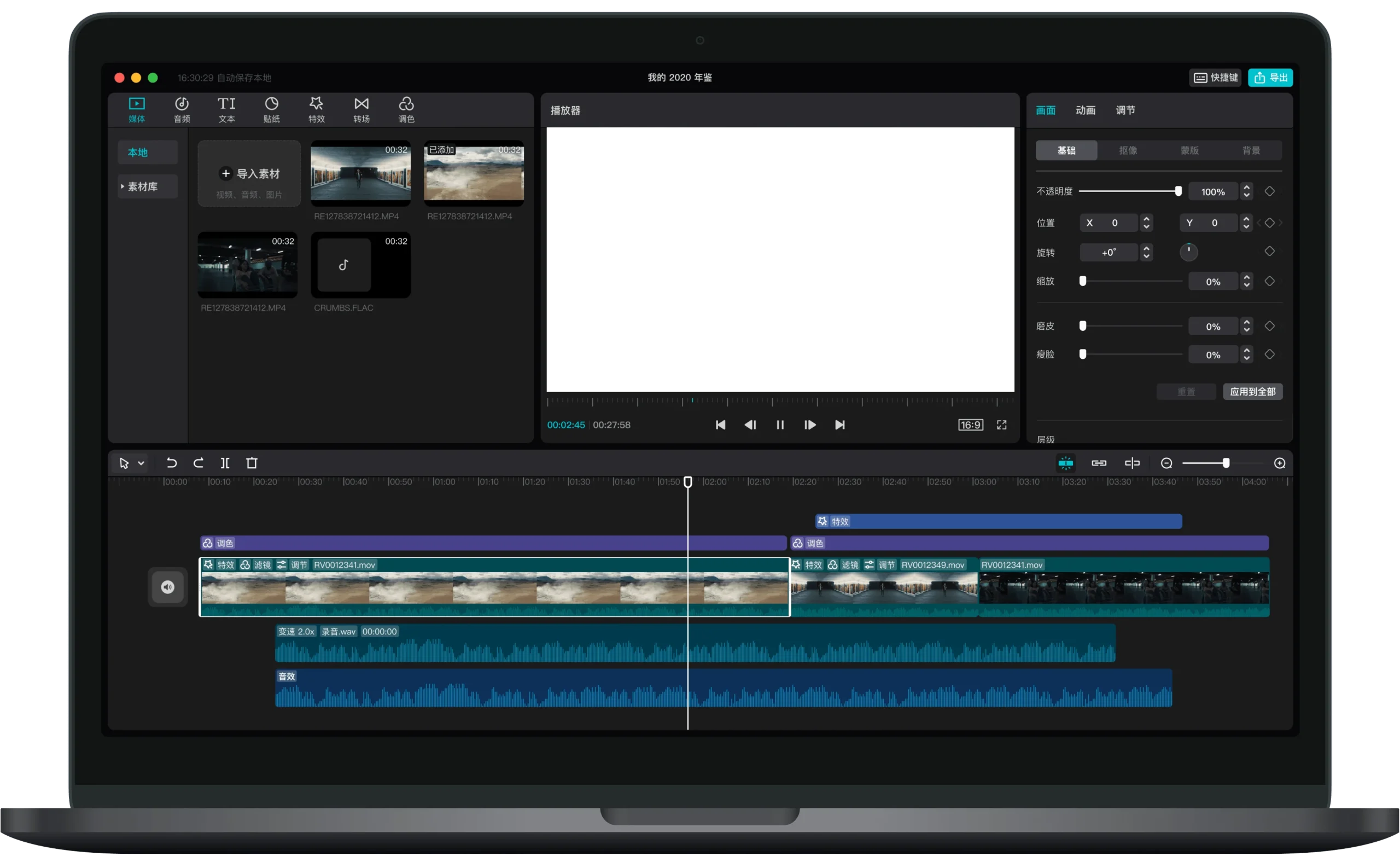Screen dimensions: 1400x862
Task: Select the split clip tool
Action: (x=225, y=463)
